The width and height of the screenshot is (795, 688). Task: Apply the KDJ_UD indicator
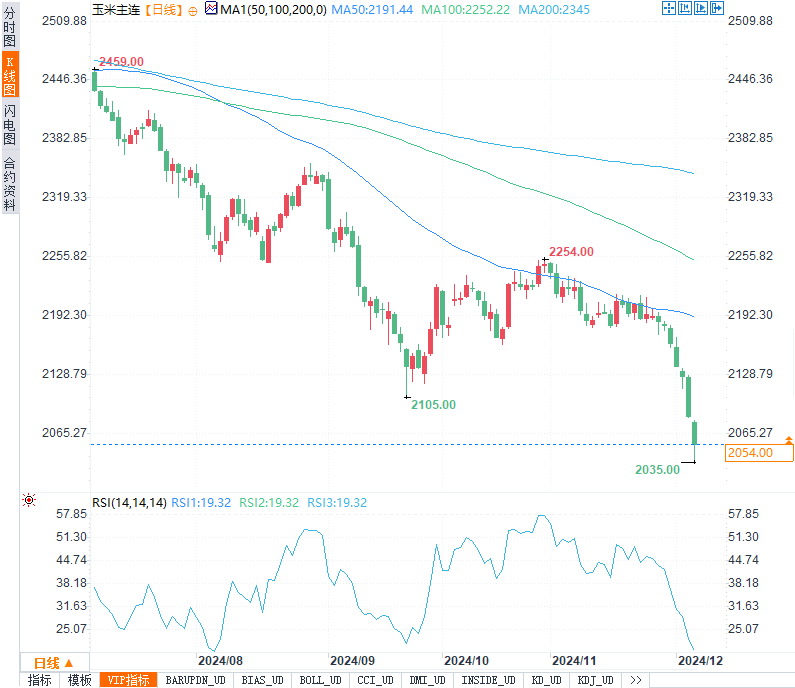pyautogui.click(x=595, y=680)
